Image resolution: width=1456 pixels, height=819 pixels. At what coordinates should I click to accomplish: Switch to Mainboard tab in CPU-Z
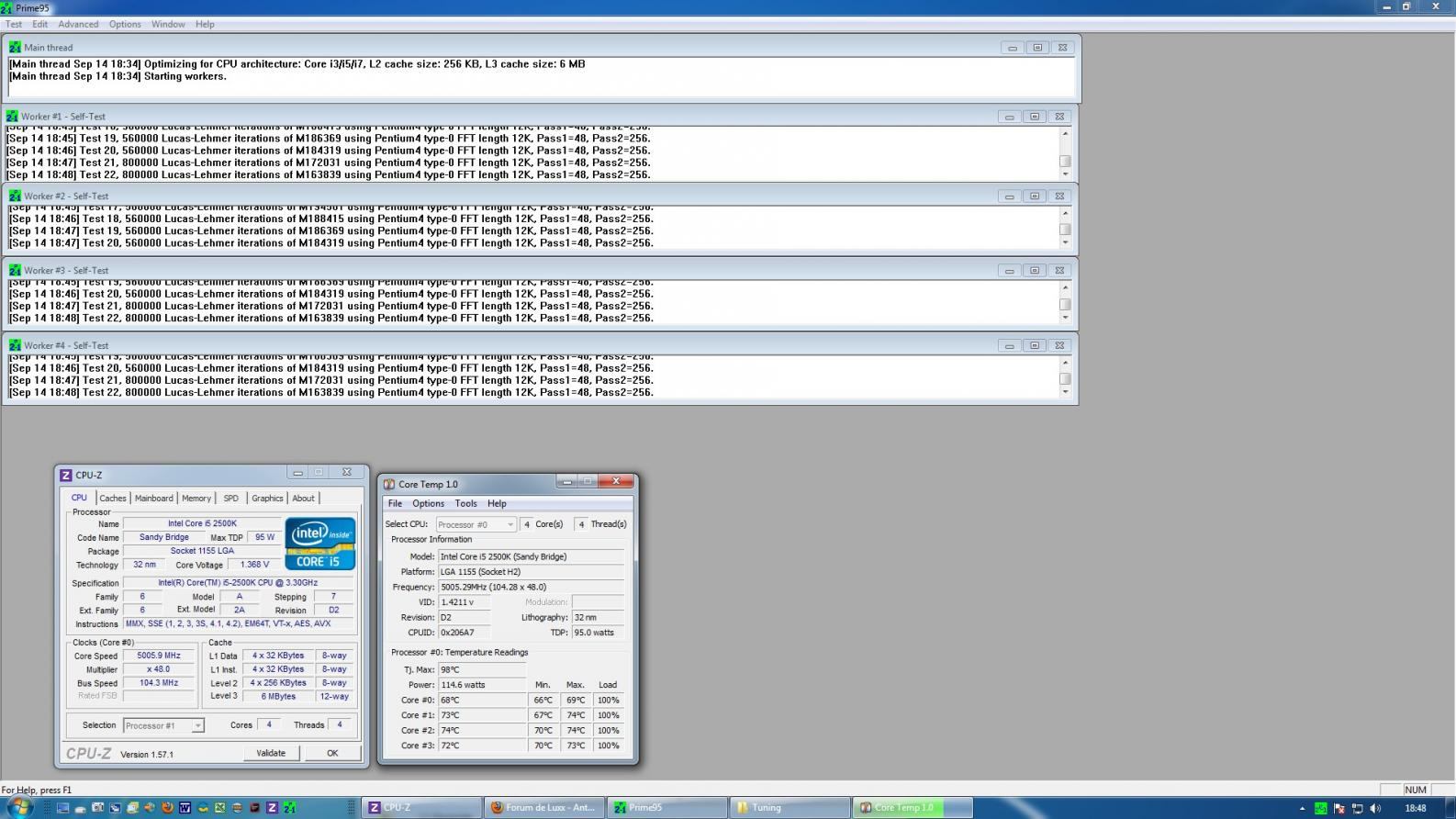pos(154,498)
